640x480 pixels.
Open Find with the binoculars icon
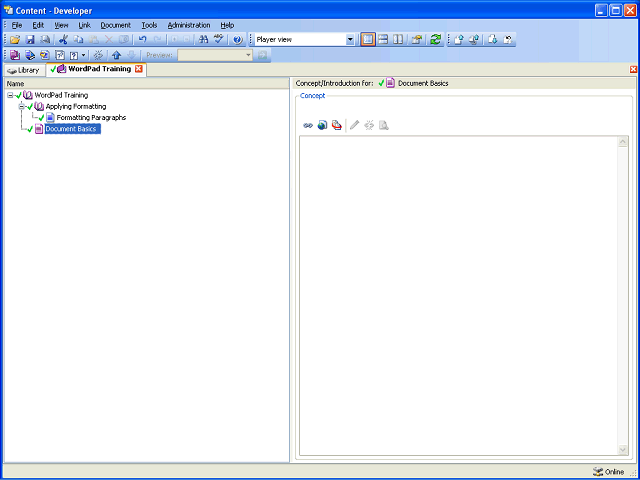tap(203, 40)
